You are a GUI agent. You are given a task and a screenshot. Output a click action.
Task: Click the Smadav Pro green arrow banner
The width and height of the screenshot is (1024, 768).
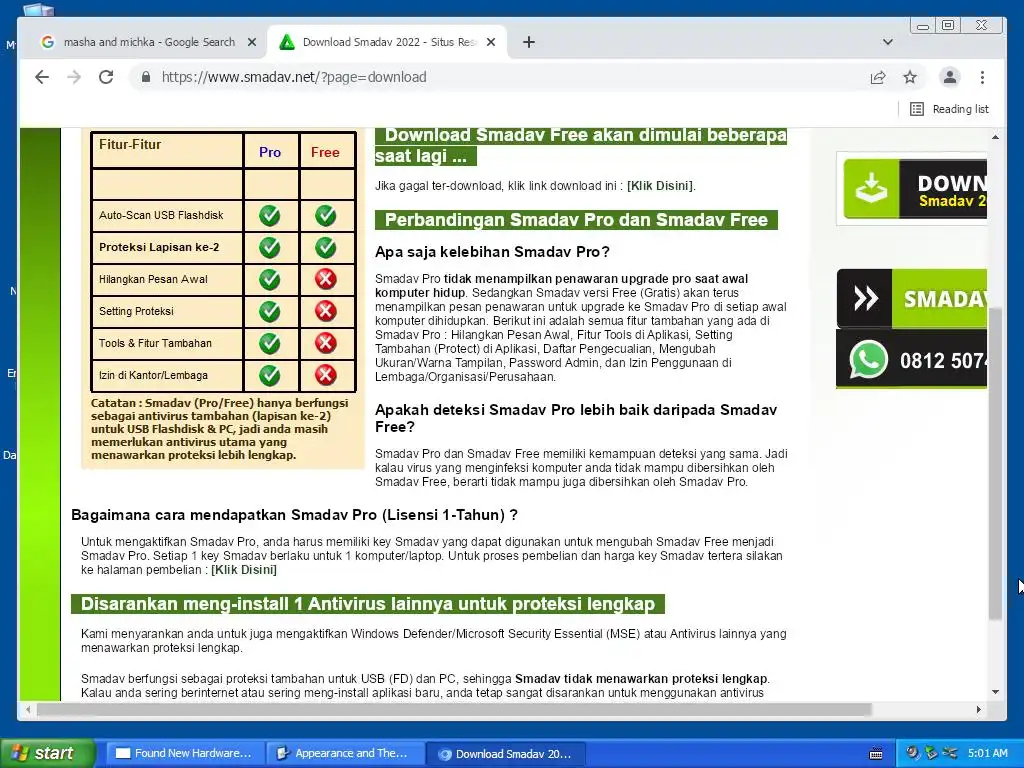click(x=912, y=298)
